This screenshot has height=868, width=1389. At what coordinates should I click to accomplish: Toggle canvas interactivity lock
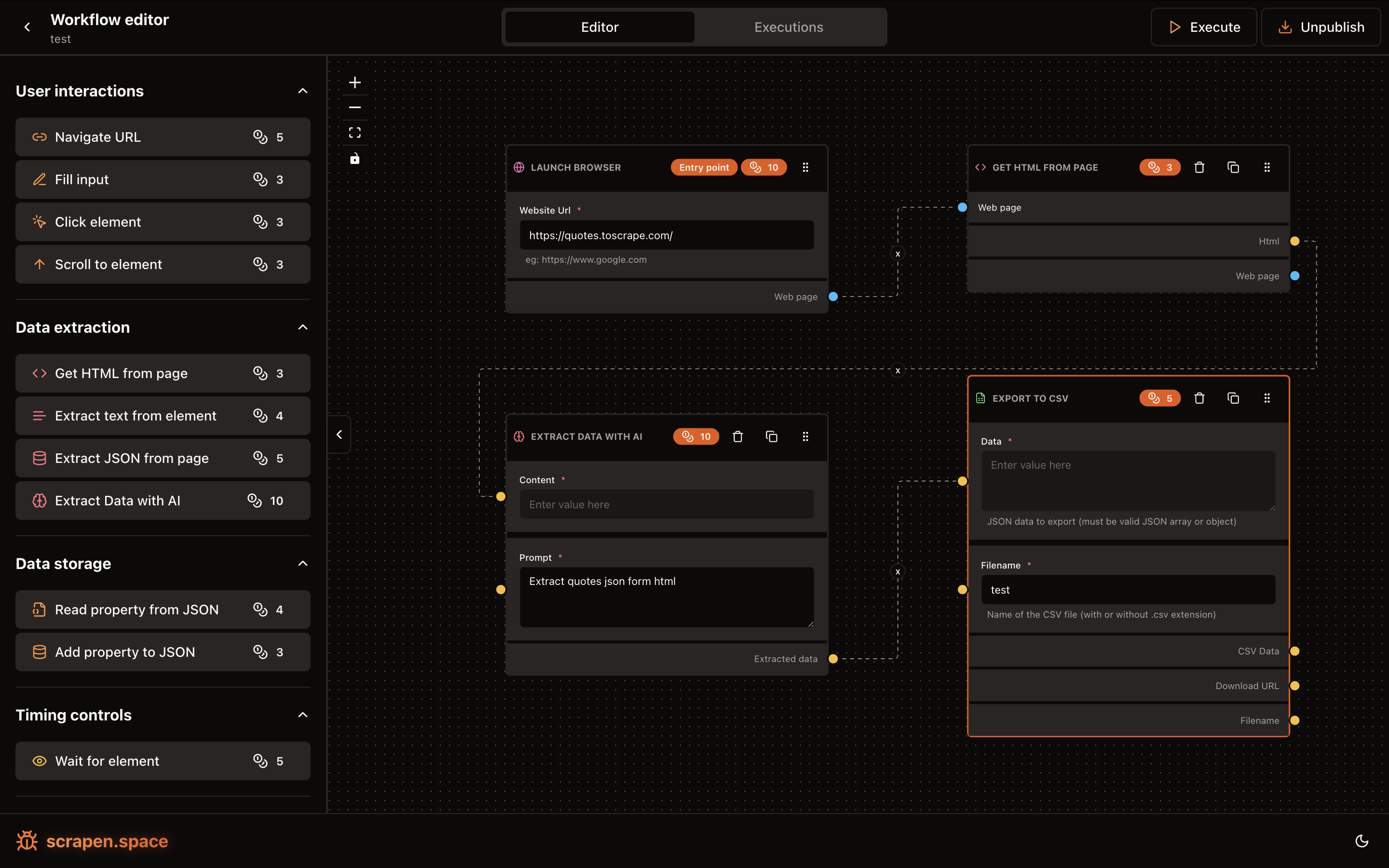[x=354, y=159]
